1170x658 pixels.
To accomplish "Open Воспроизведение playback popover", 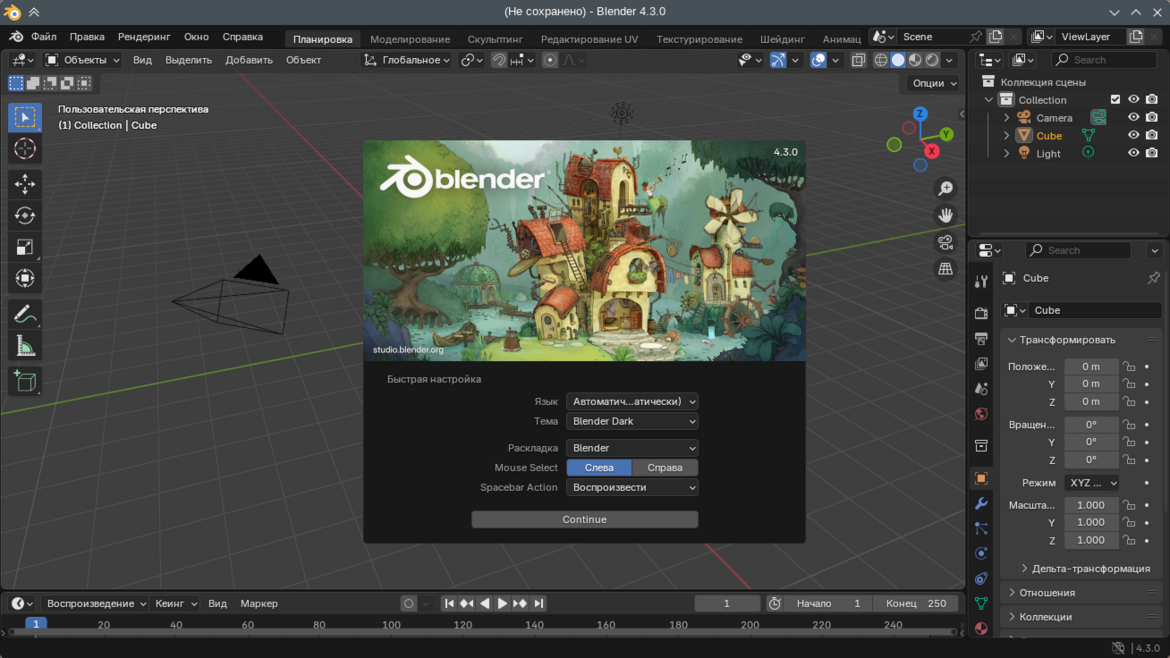I will pyautogui.click(x=96, y=604).
